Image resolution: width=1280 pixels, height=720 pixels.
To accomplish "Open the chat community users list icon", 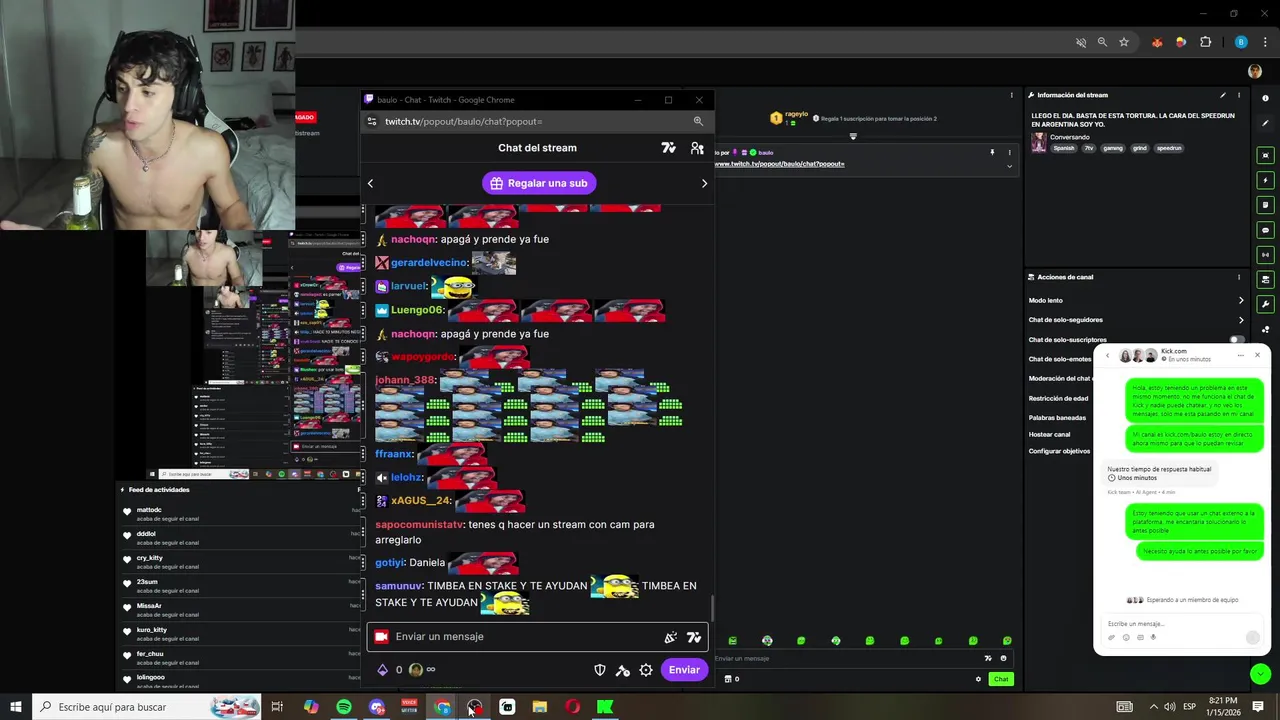I will (697, 148).
